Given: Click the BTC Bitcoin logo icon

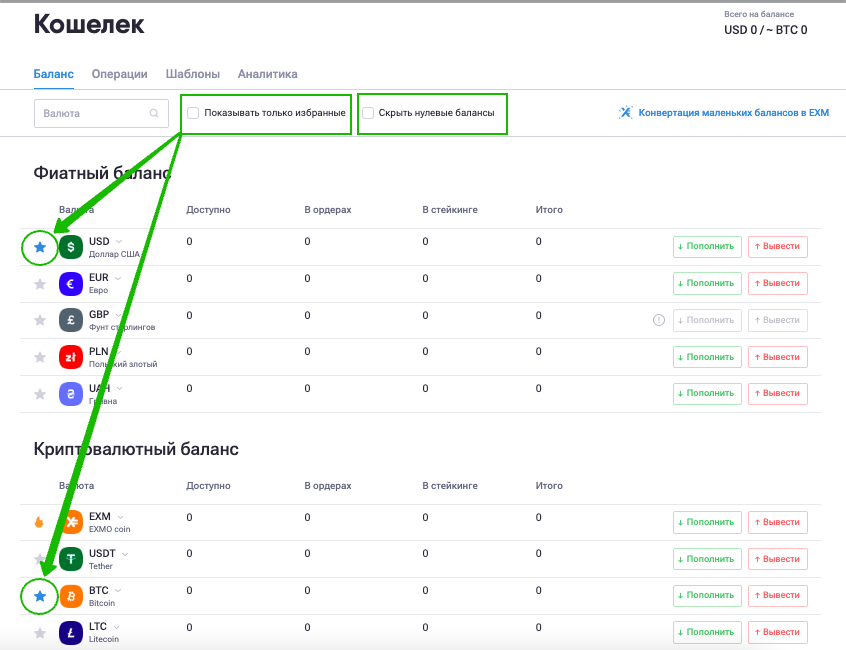Looking at the screenshot, I should pyautogui.click(x=71, y=596).
